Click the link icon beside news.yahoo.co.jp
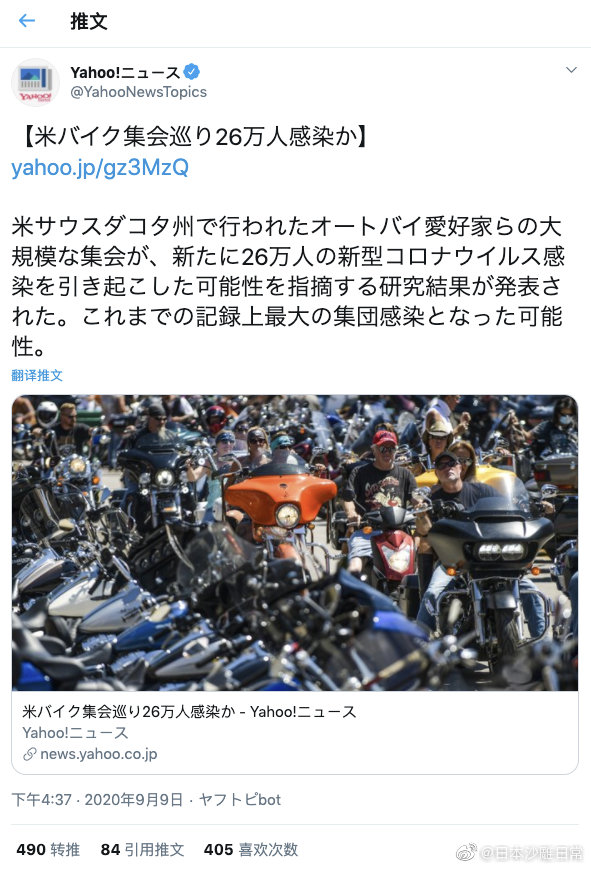 coord(29,754)
